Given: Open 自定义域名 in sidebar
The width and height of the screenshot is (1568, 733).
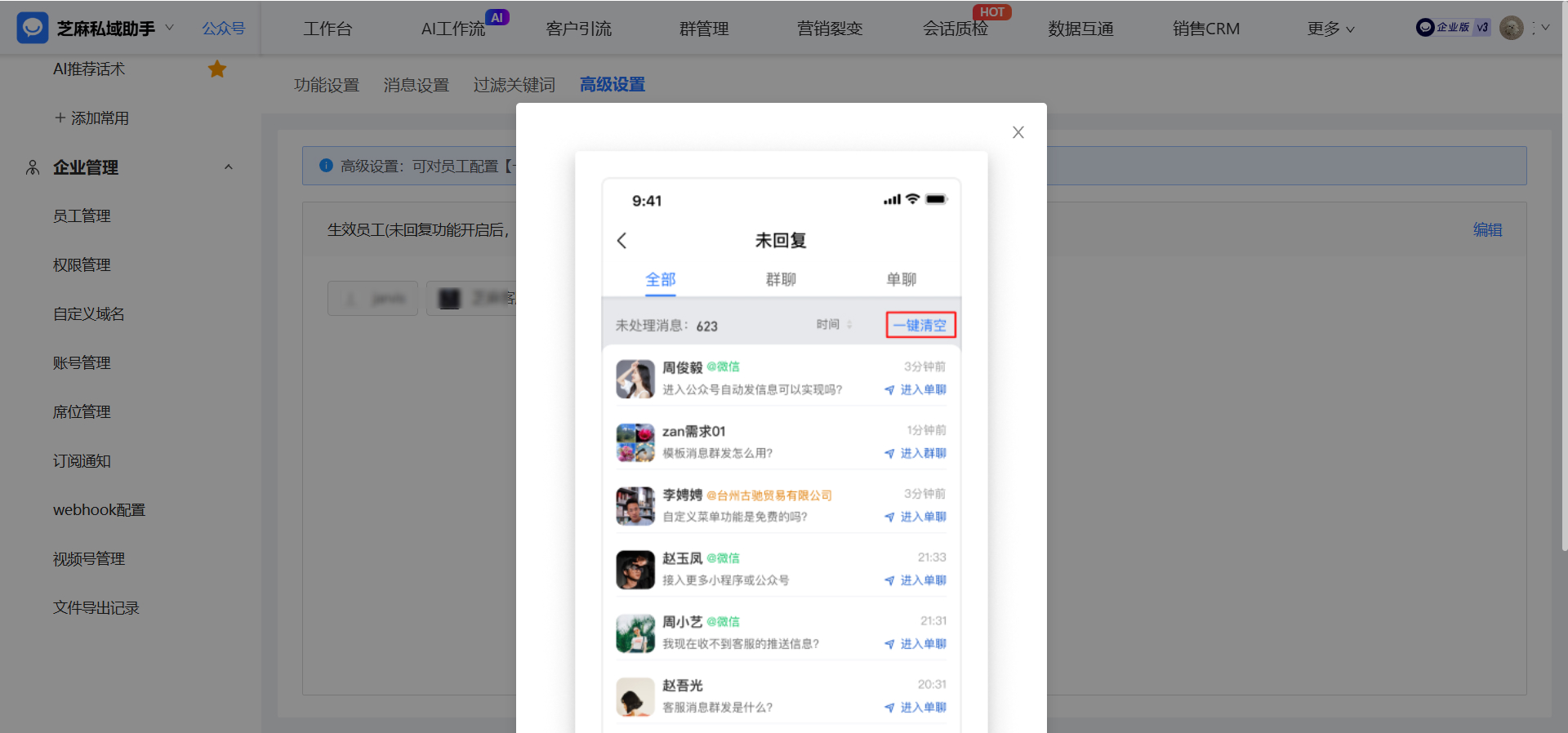Looking at the screenshot, I should click(89, 314).
